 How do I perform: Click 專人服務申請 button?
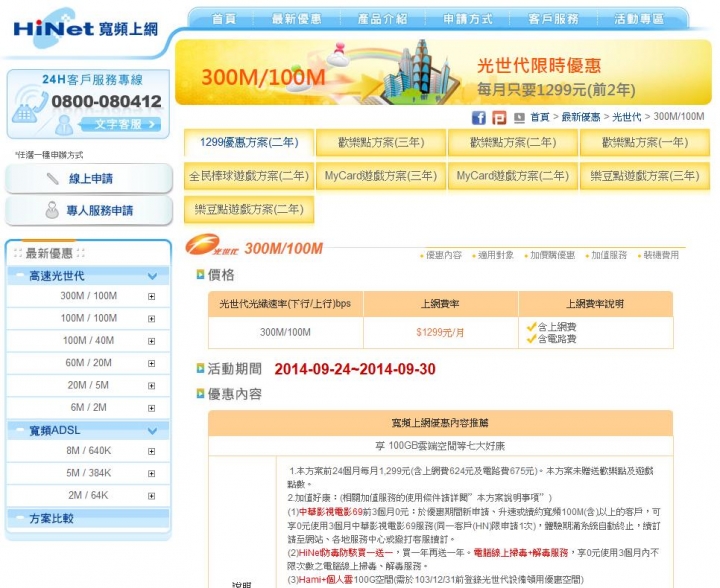click(89, 210)
